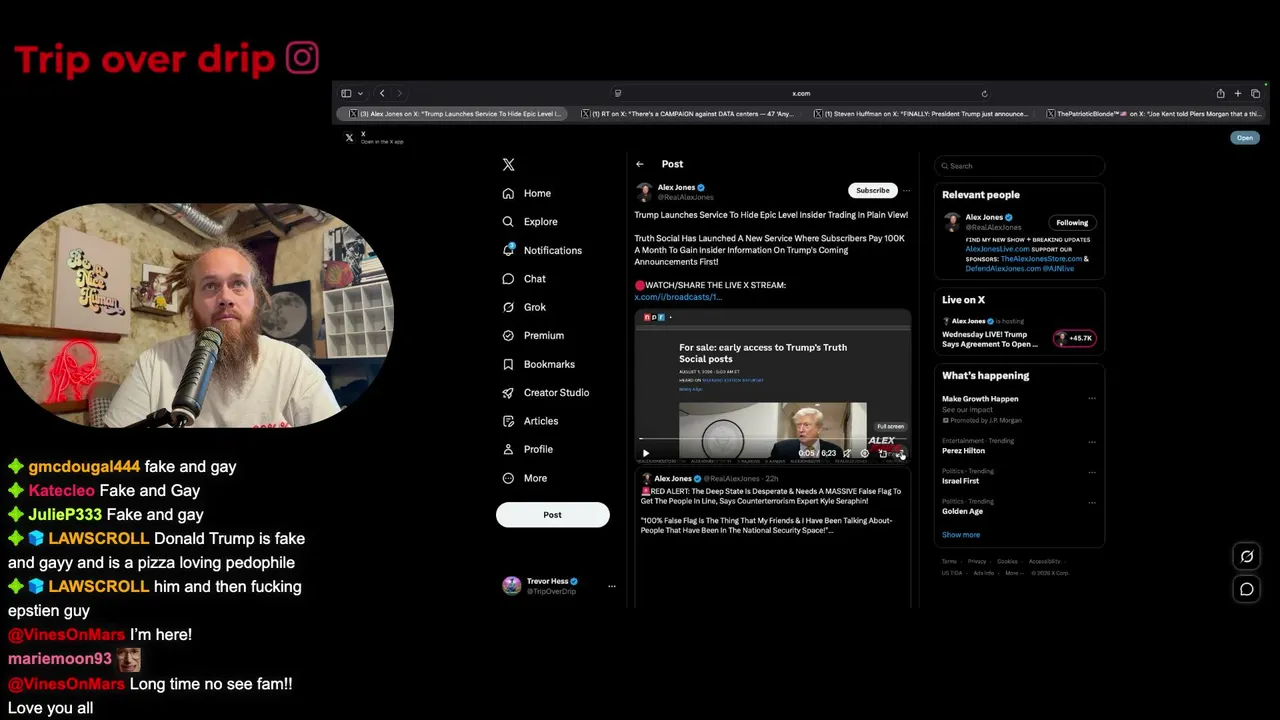Open account menu dots beside Trevor Hess
The height and width of the screenshot is (720, 1280).
tap(612, 587)
